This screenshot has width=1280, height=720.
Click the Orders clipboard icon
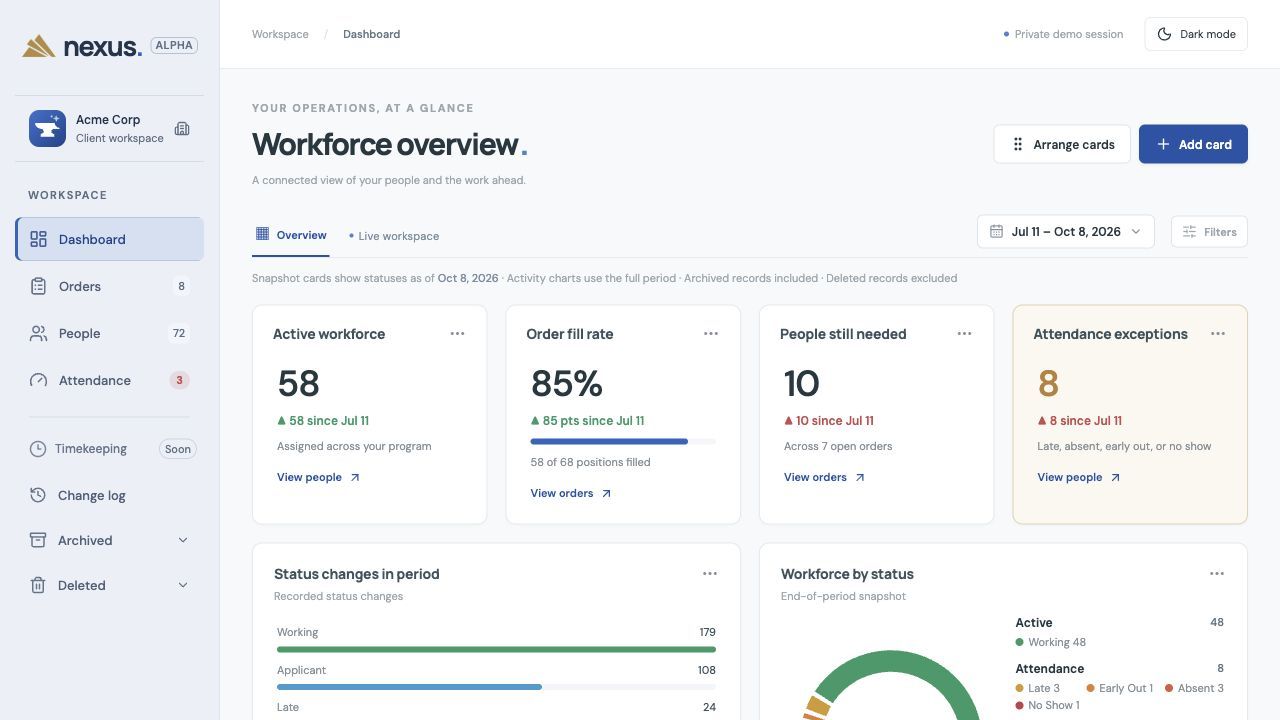38,286
